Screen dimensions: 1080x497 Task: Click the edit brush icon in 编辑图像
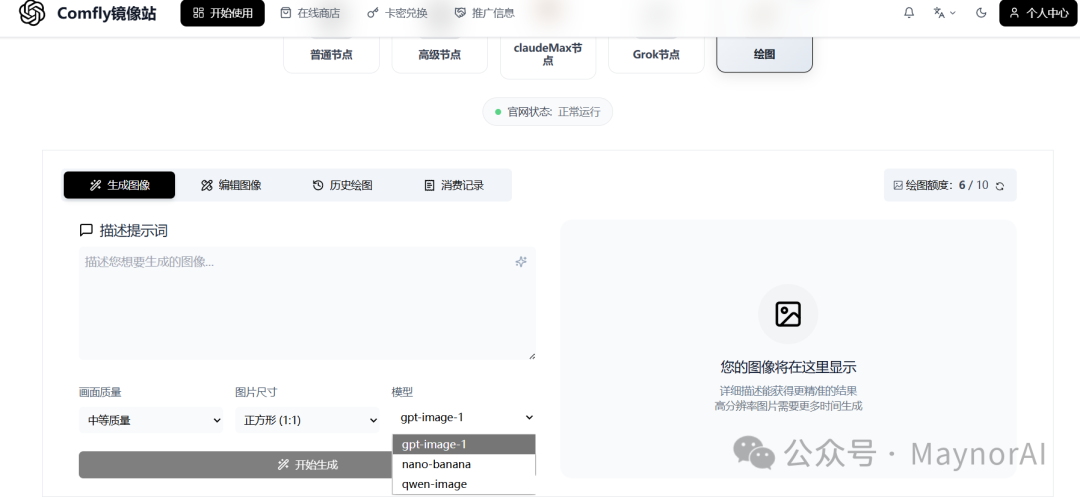[x=207, y=185]
